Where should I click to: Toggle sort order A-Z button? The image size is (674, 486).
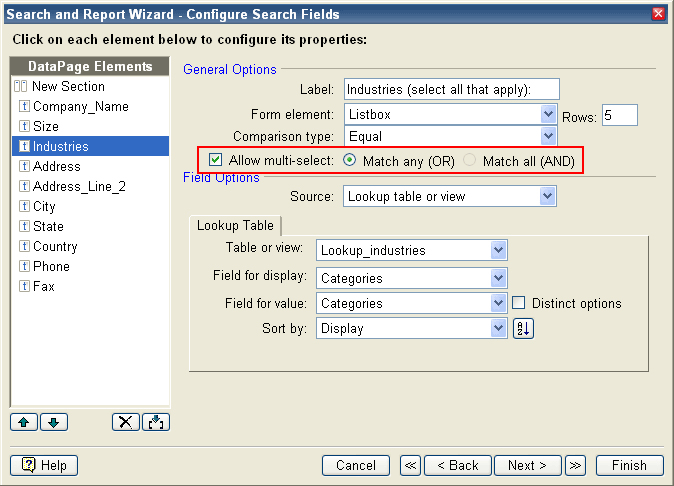coord(523,329)
